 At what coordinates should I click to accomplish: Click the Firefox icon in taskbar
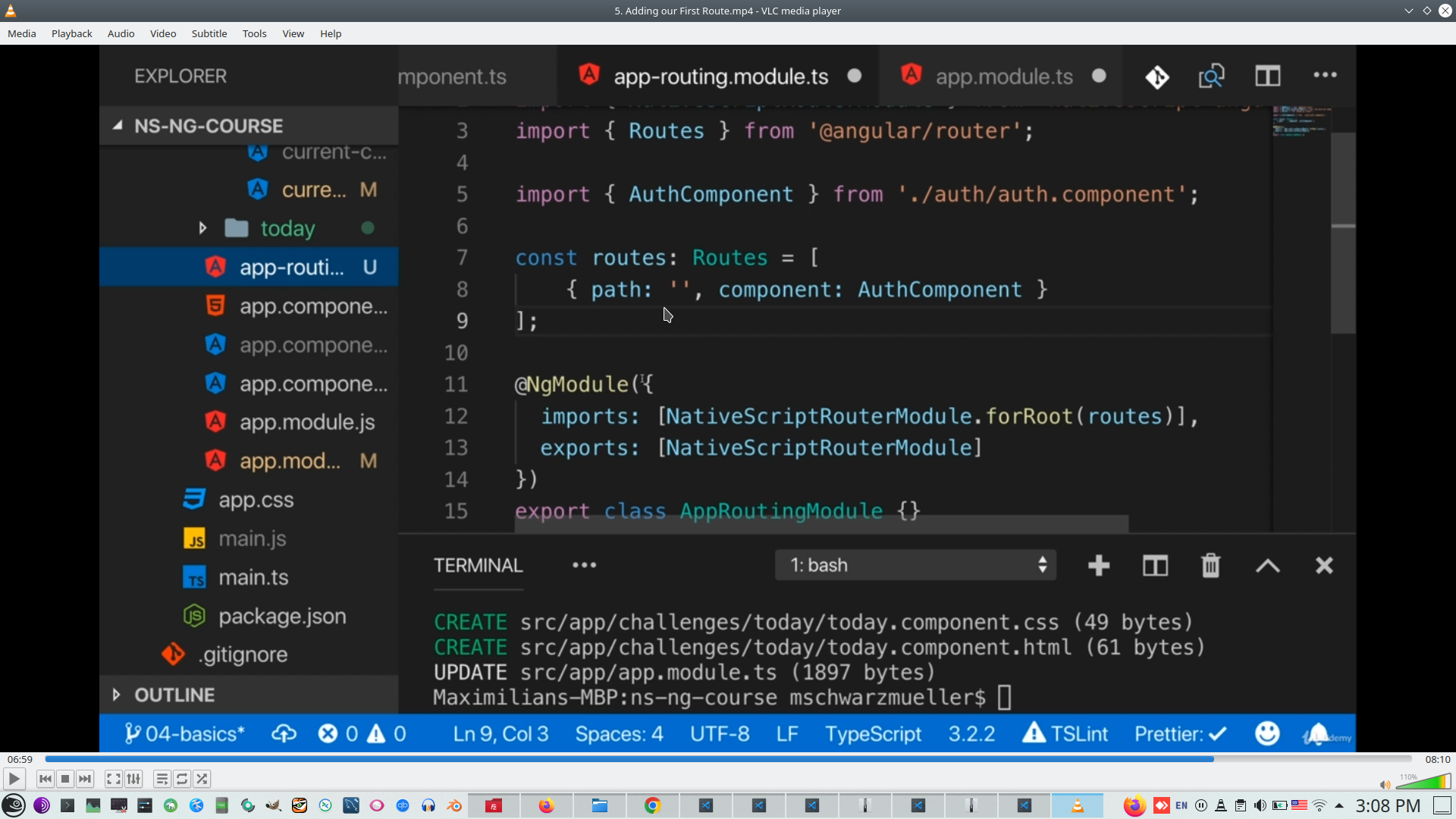coord(546,805)
